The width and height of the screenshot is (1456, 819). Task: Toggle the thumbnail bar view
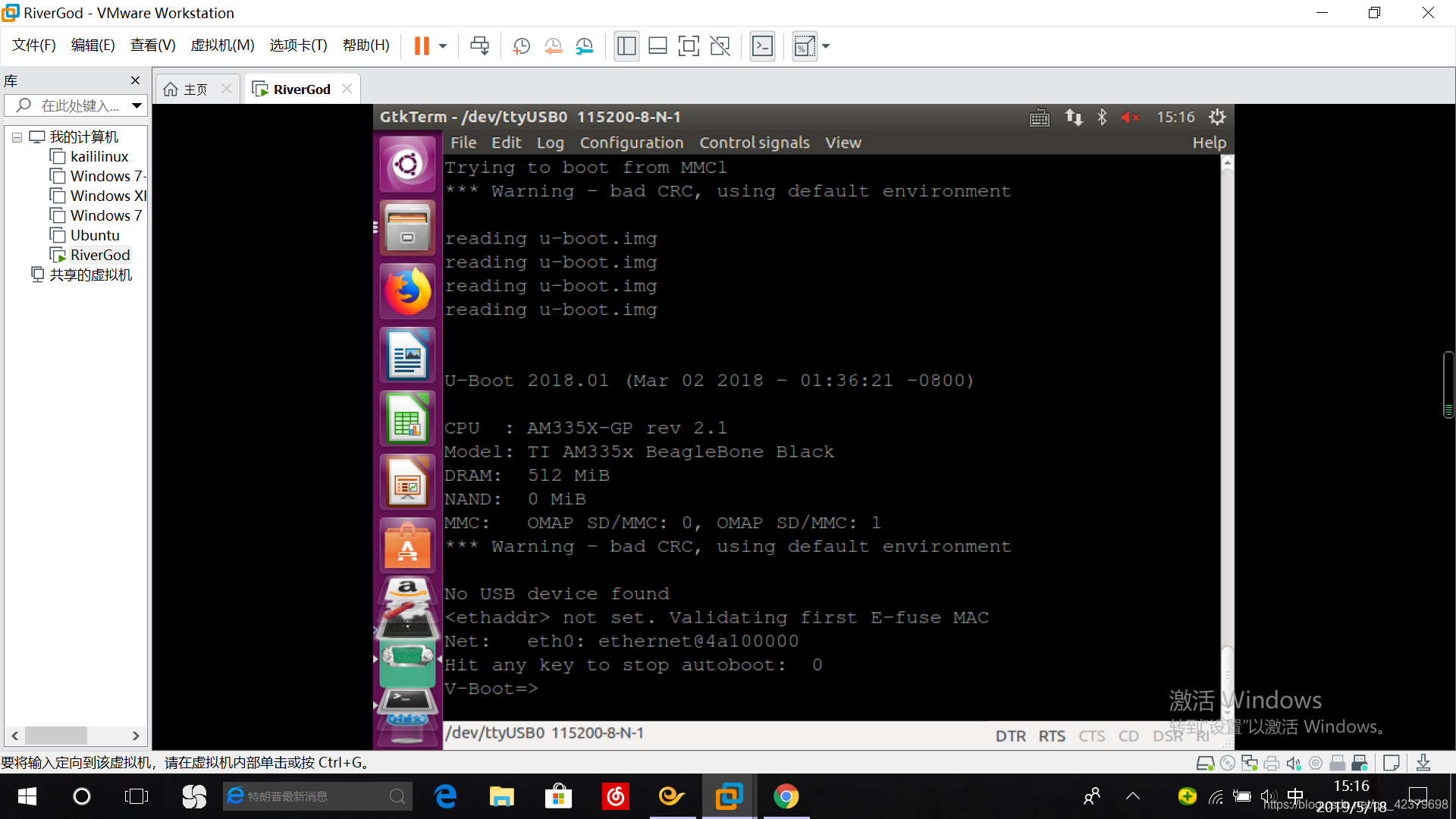pos(657,46)
